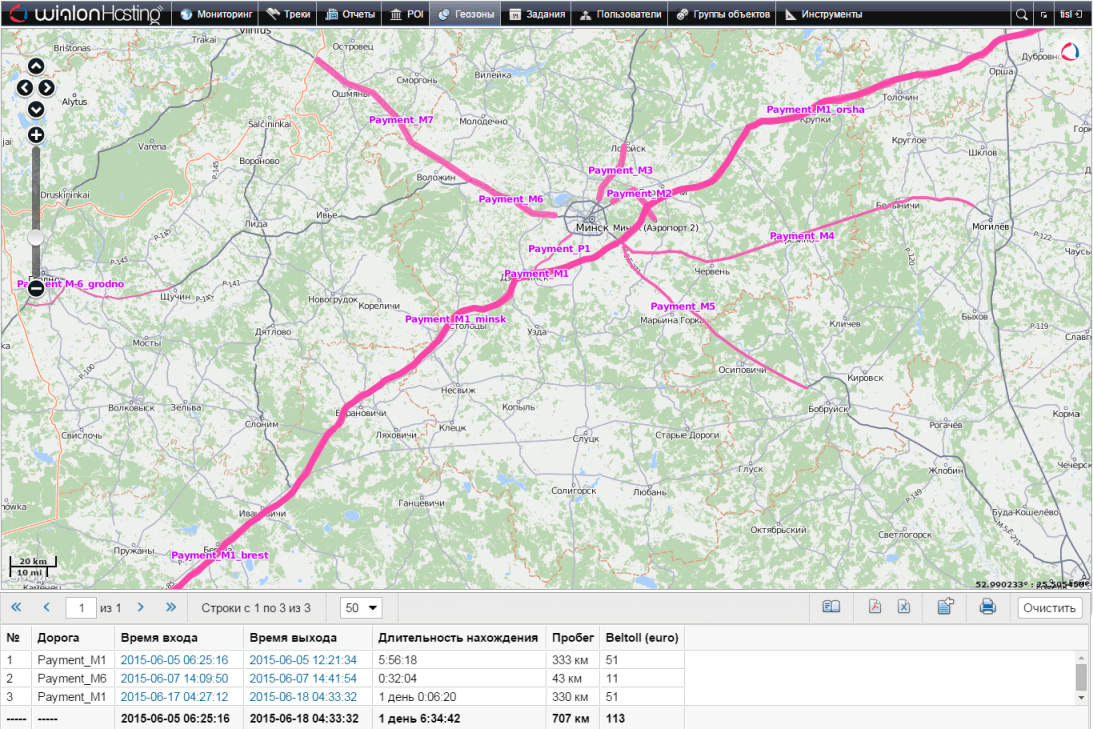The image size is (1093, 729).
Task: Export report to Excel file
Action: 902,607
